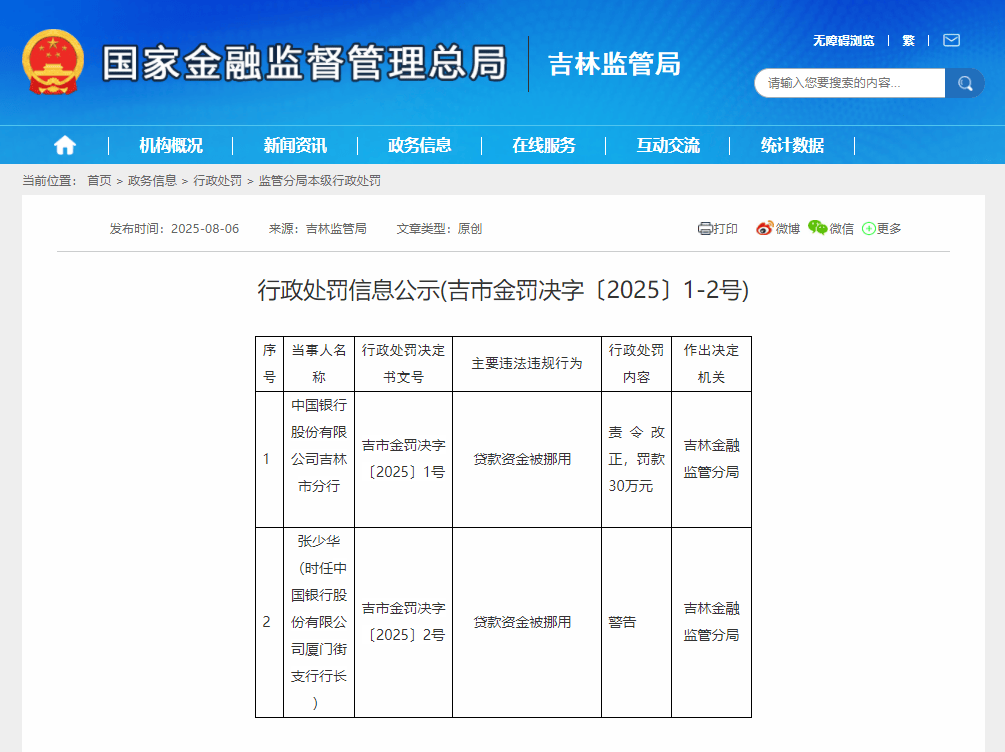Click 行政处罚 breadcrumb link
The width and height of the screenshot is (1005, 752).
(x=217, y=181)
